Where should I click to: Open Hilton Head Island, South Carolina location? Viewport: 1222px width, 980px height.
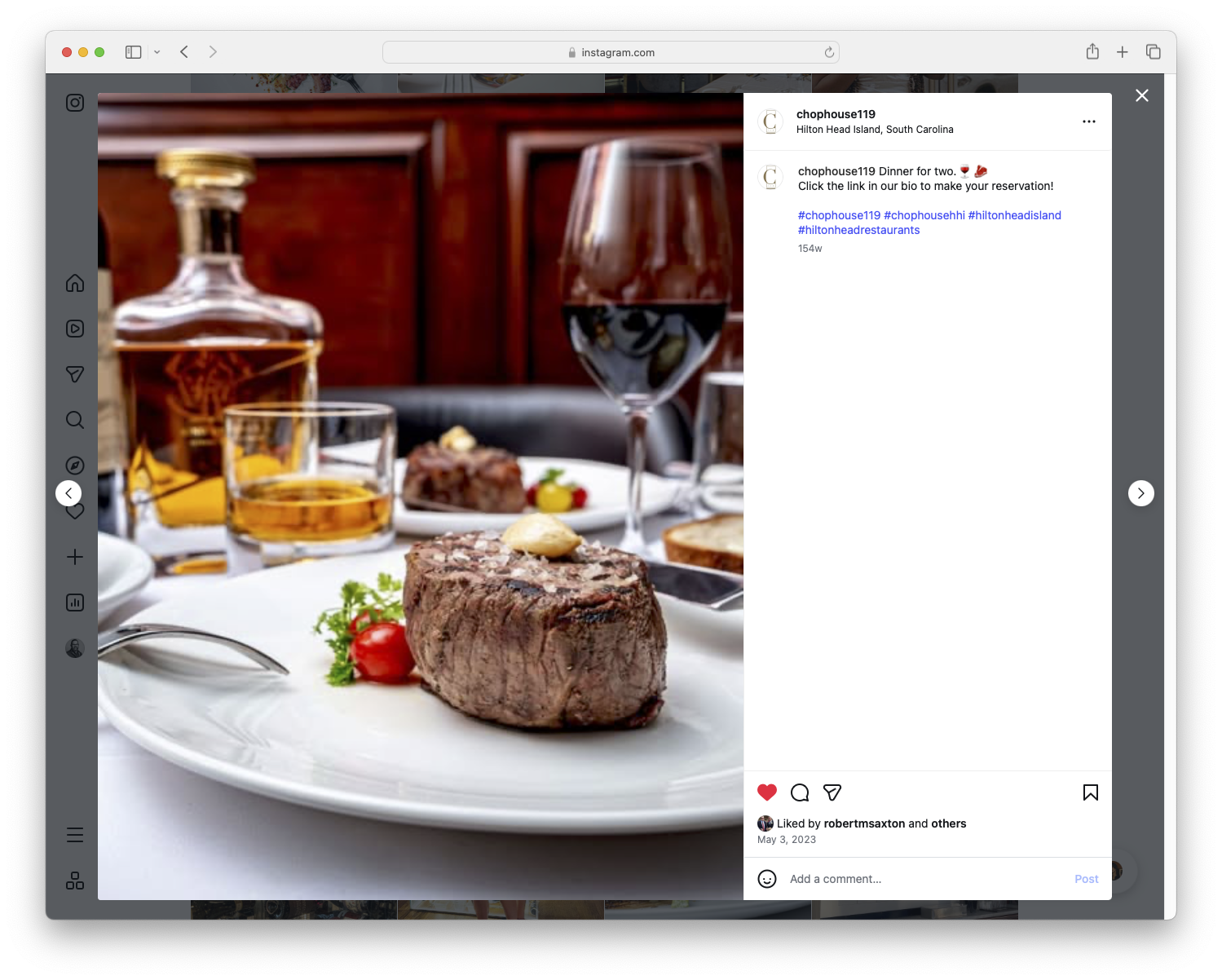(875, 130)
